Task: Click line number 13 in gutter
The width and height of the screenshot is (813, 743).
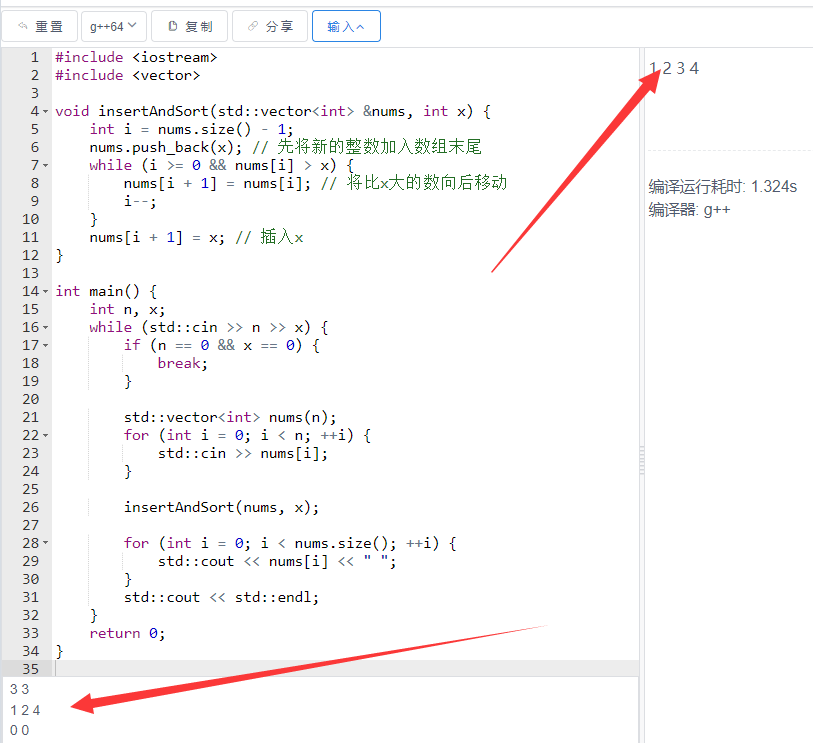Action: click(30, 273)
